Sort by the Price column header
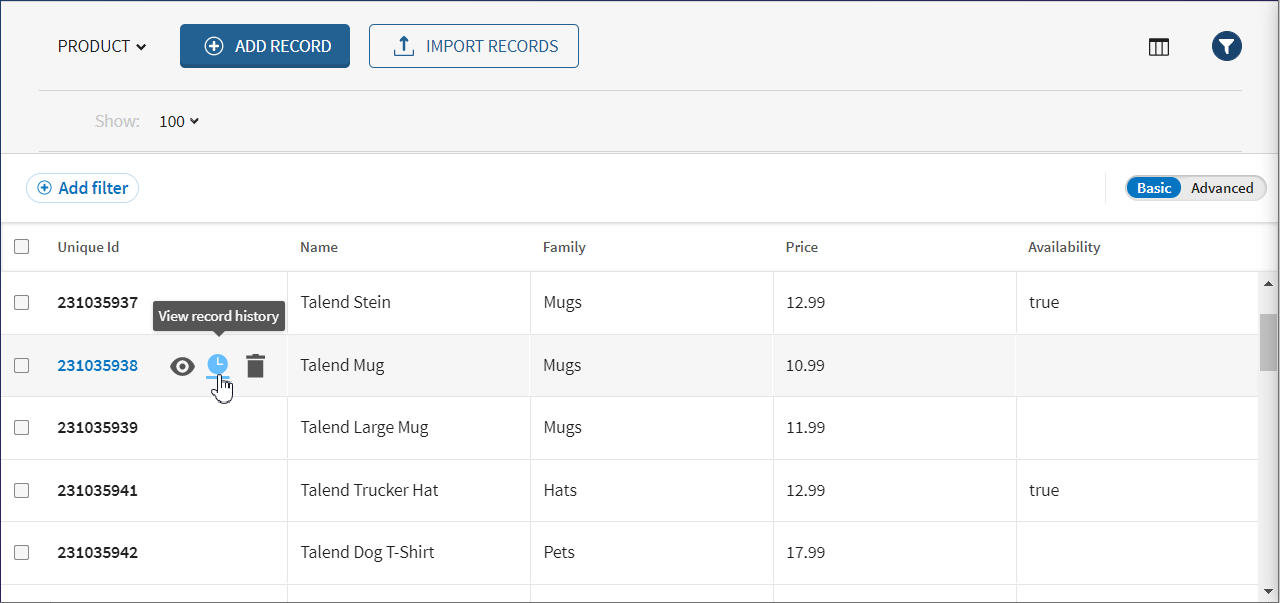 coord(802,247)
